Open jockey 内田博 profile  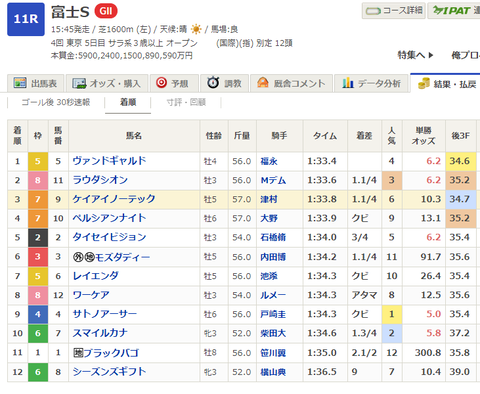tap(273, 257)
